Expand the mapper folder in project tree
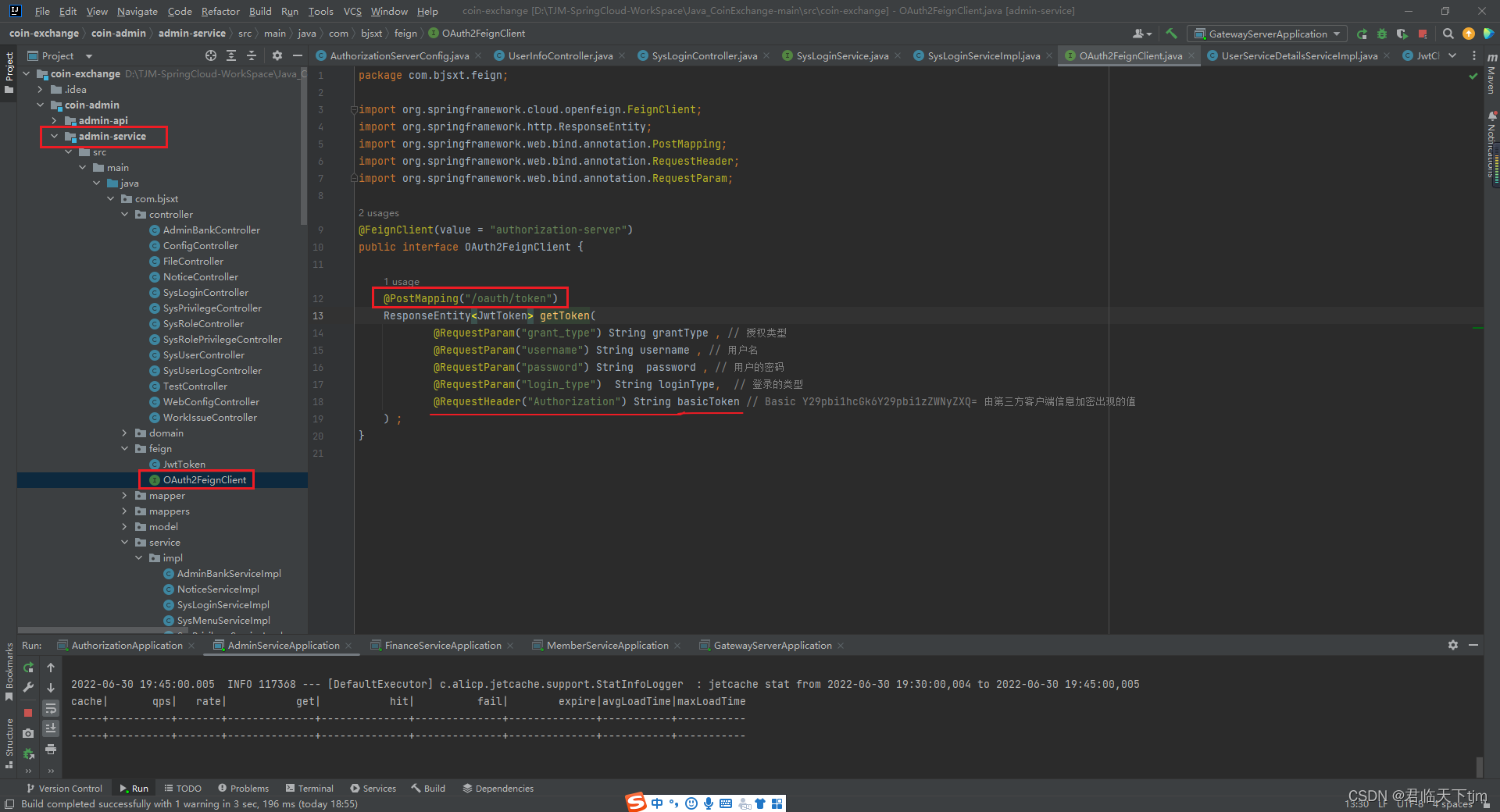Viewport: 1500px width, 812px height. (x=124, y=495)
